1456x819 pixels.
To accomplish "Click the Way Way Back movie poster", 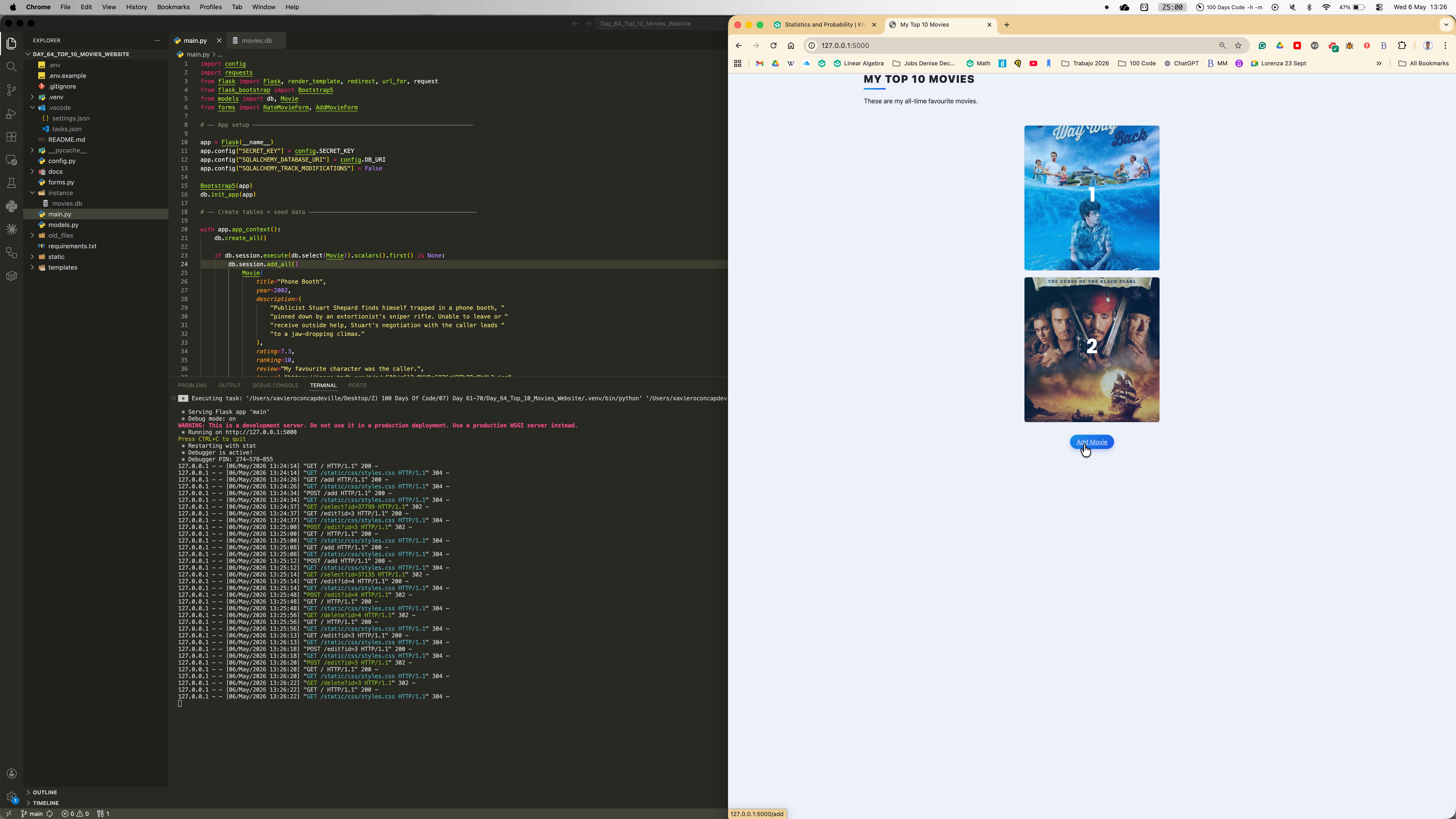I will coord(1092,198).
